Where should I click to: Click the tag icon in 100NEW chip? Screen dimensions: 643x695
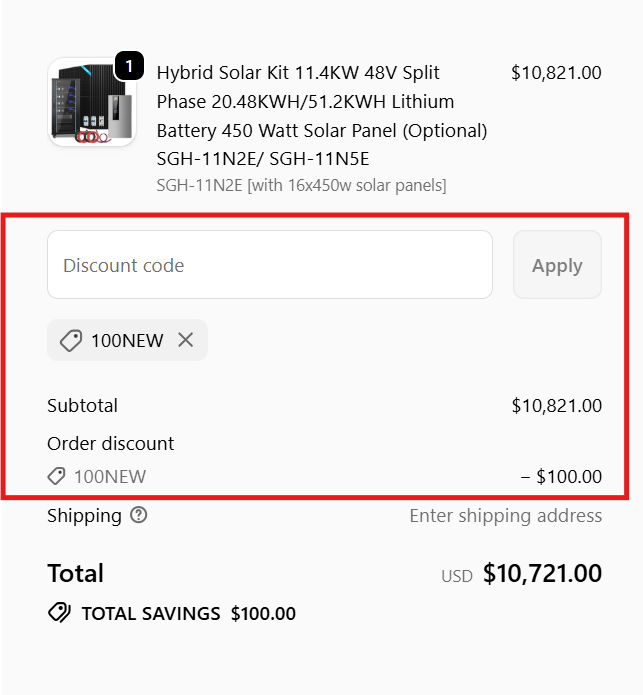(x=71, y=340)
